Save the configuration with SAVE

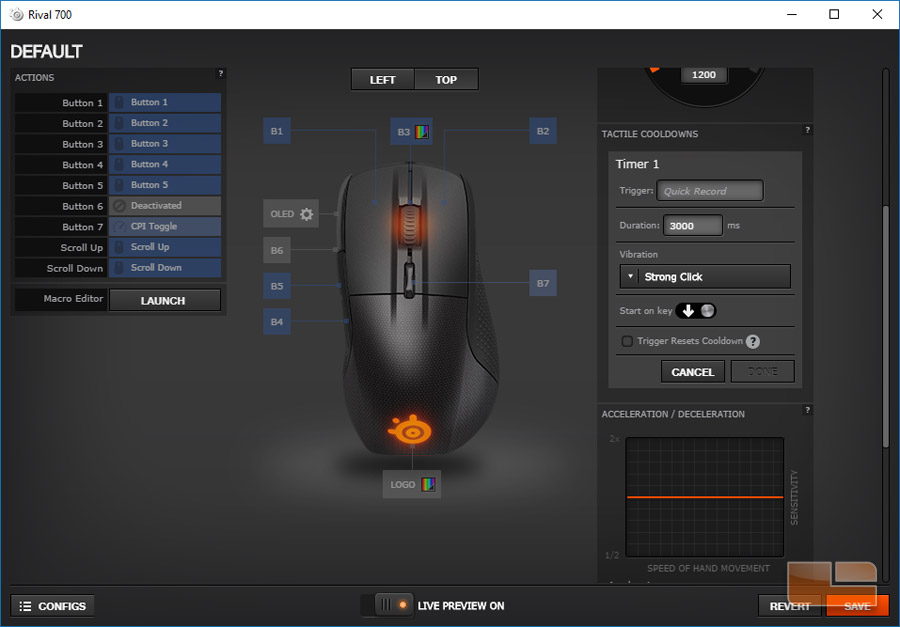pos(857,606)
